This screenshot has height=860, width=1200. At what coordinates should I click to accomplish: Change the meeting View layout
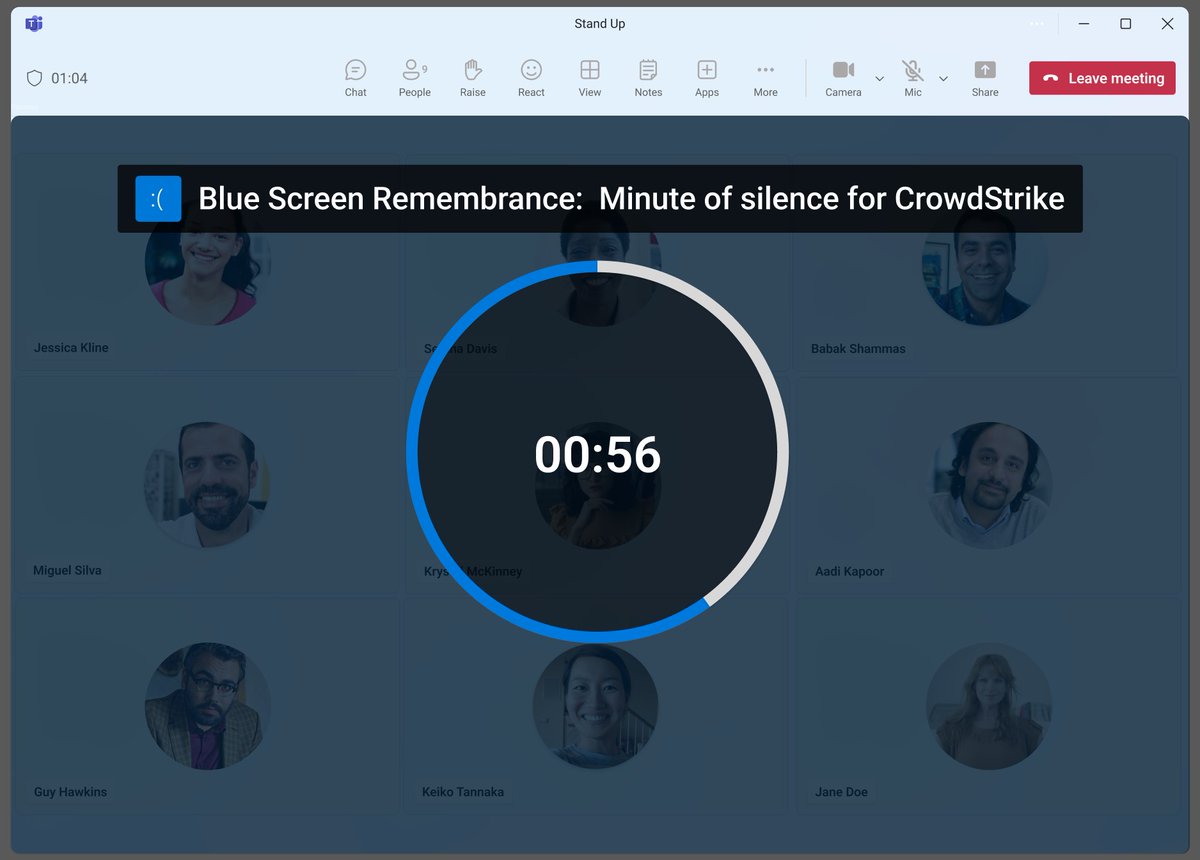click(590, 78)
